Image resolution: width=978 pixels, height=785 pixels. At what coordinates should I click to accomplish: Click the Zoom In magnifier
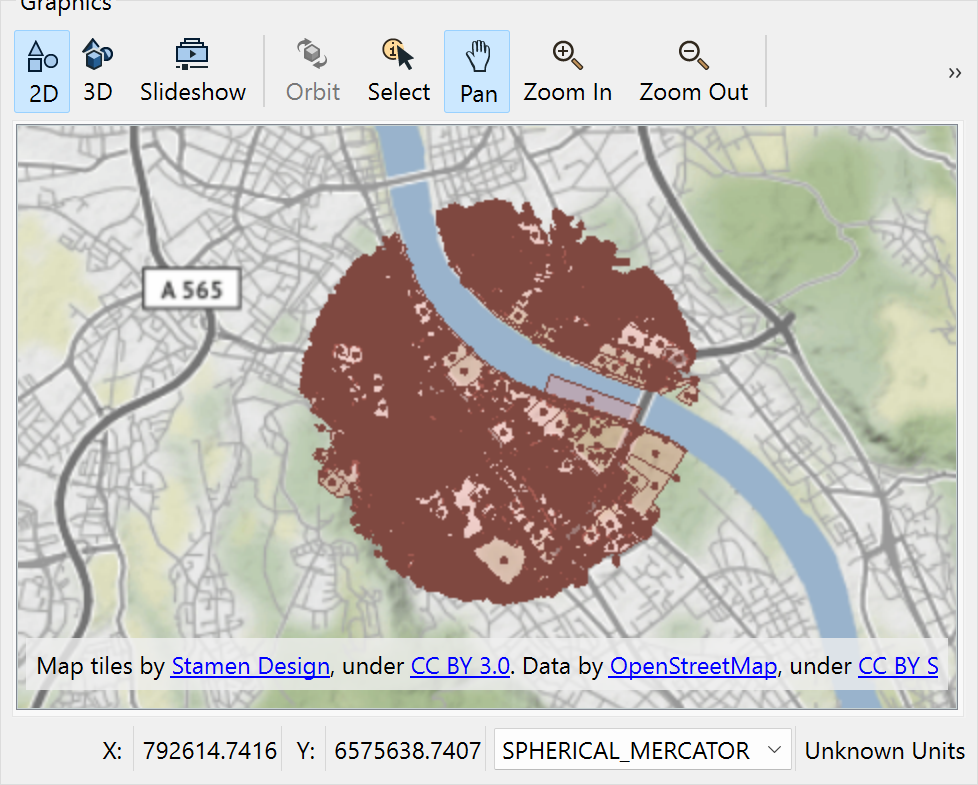point(567,71)
